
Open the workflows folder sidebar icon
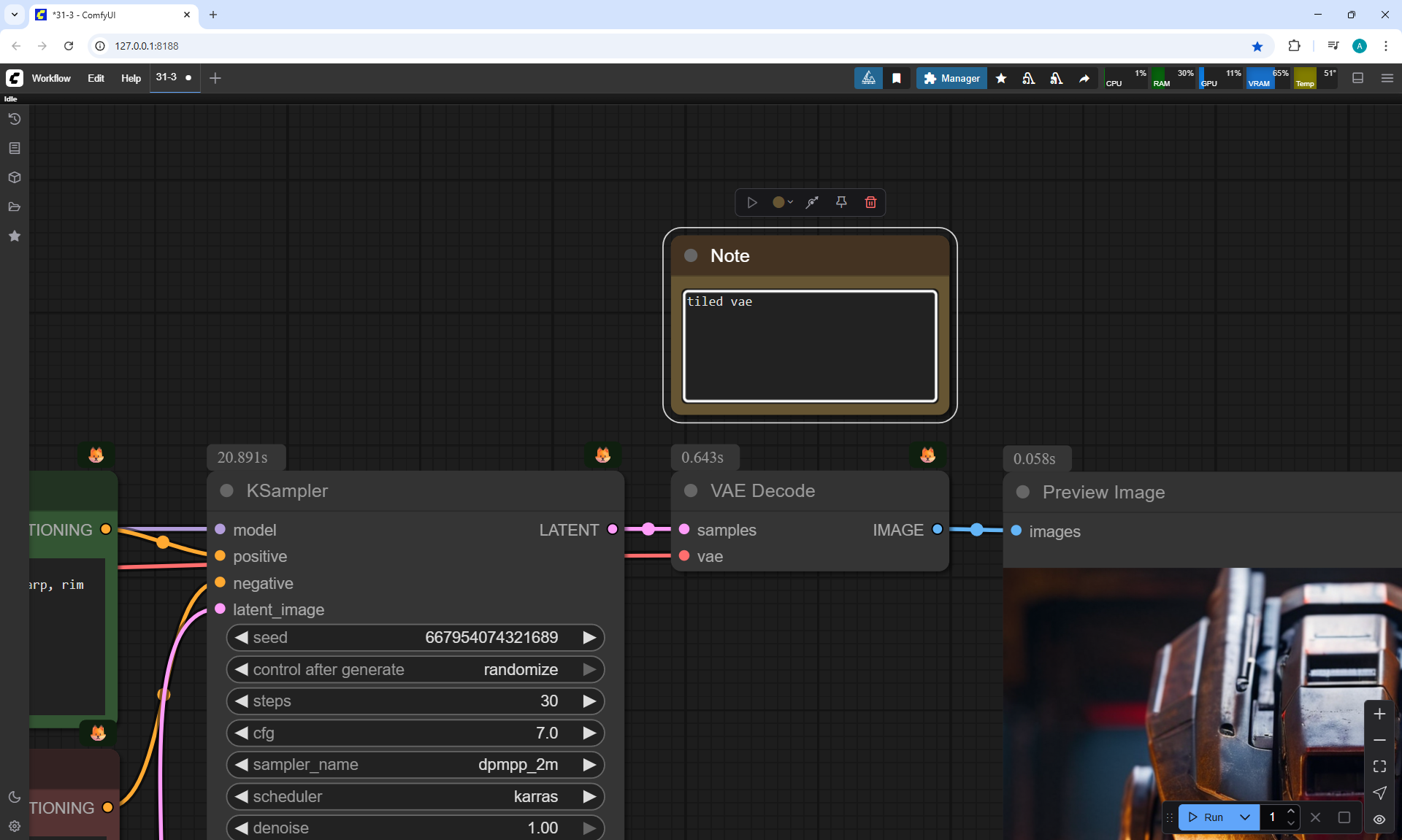coord(15,207)
